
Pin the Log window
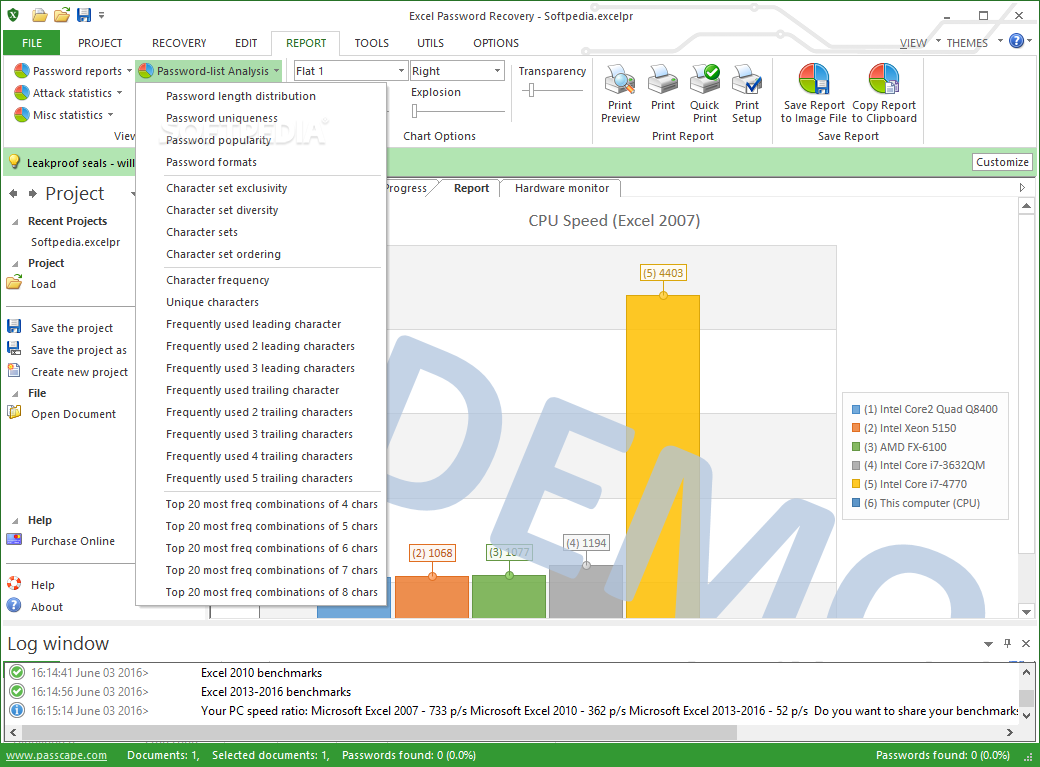coord(1008,643)
